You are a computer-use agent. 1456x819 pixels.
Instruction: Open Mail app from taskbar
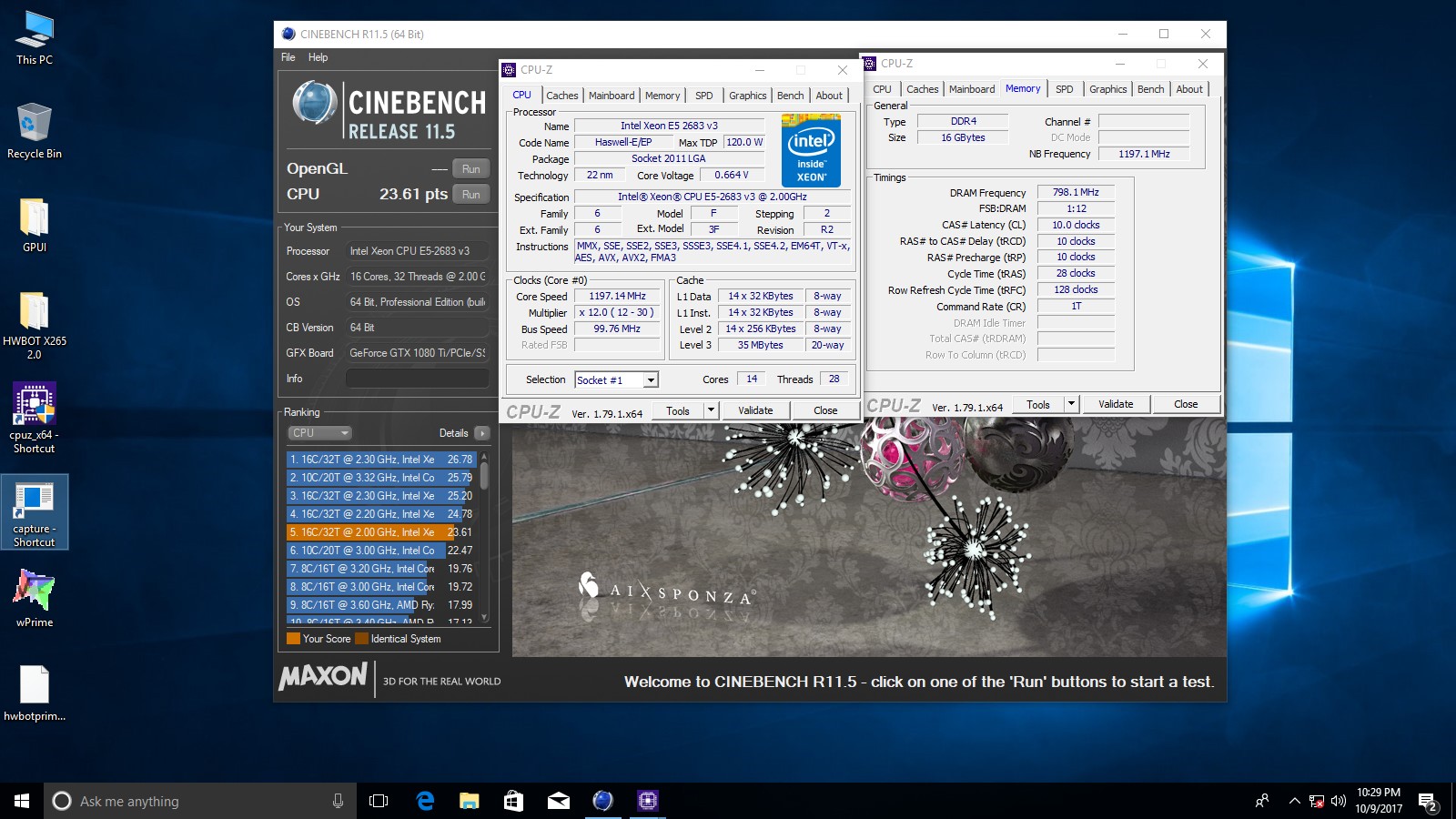(559, 801)
